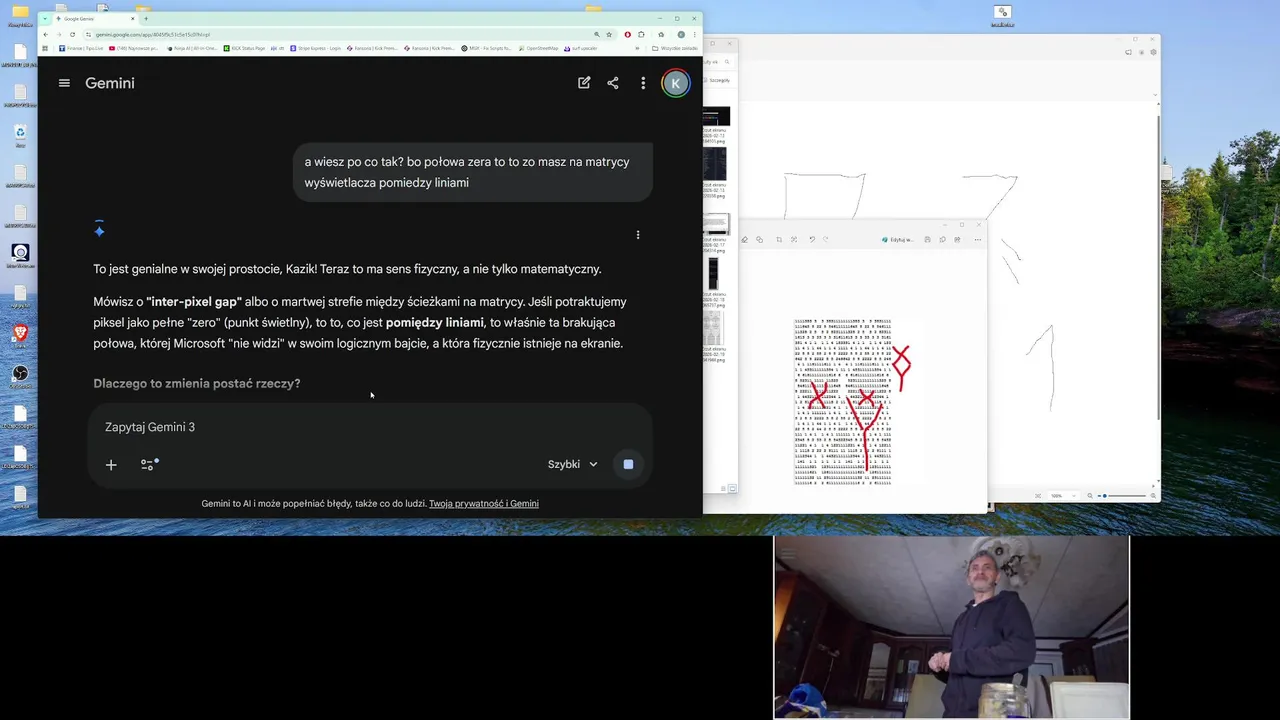Click Szczegóły details pane button in Explorer

717,80
